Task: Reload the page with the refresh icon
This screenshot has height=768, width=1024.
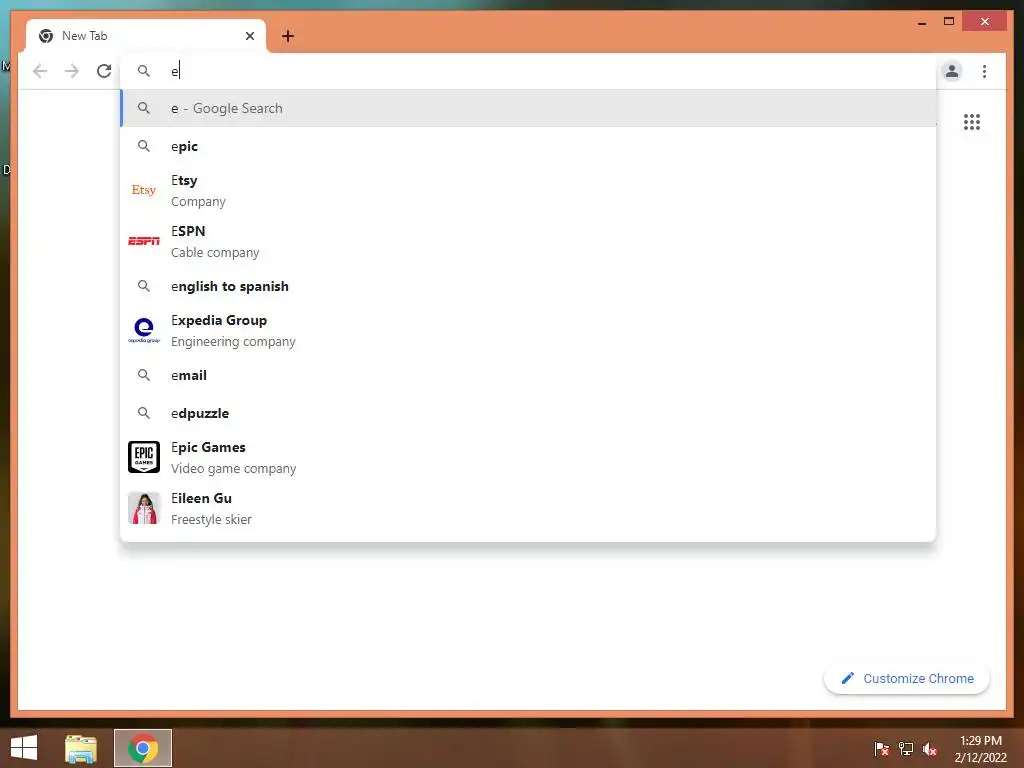Action: click(x=104, y=71)
